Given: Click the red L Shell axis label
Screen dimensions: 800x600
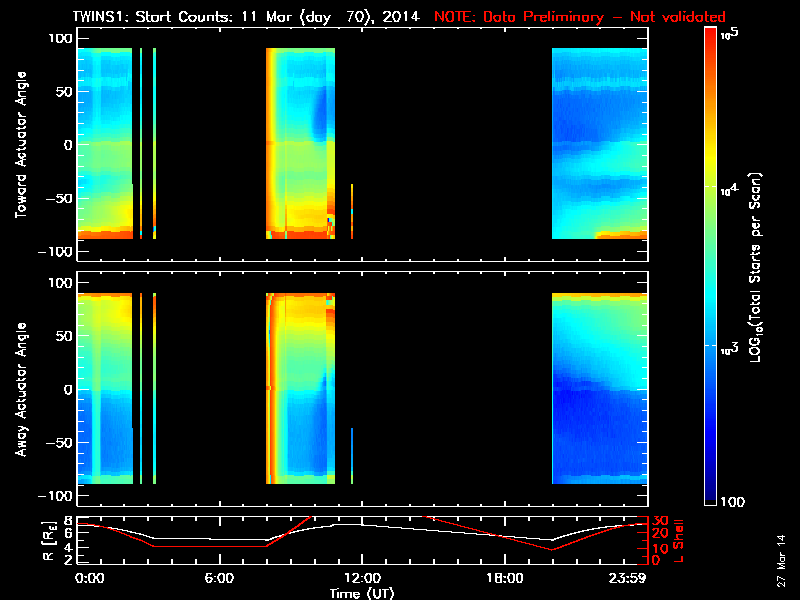Looking at the screenshot, I should click(679, 538).
